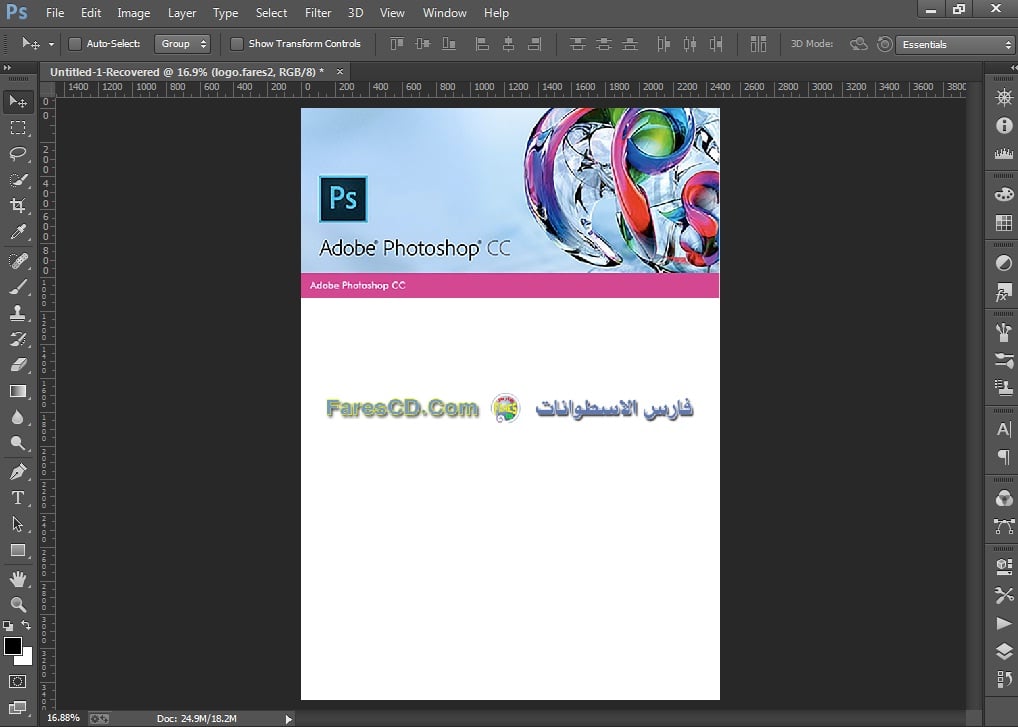Viewport: 1018px width, 727px height.
Task: Activate the Horizontal Type tool
Action: [18, 498]
